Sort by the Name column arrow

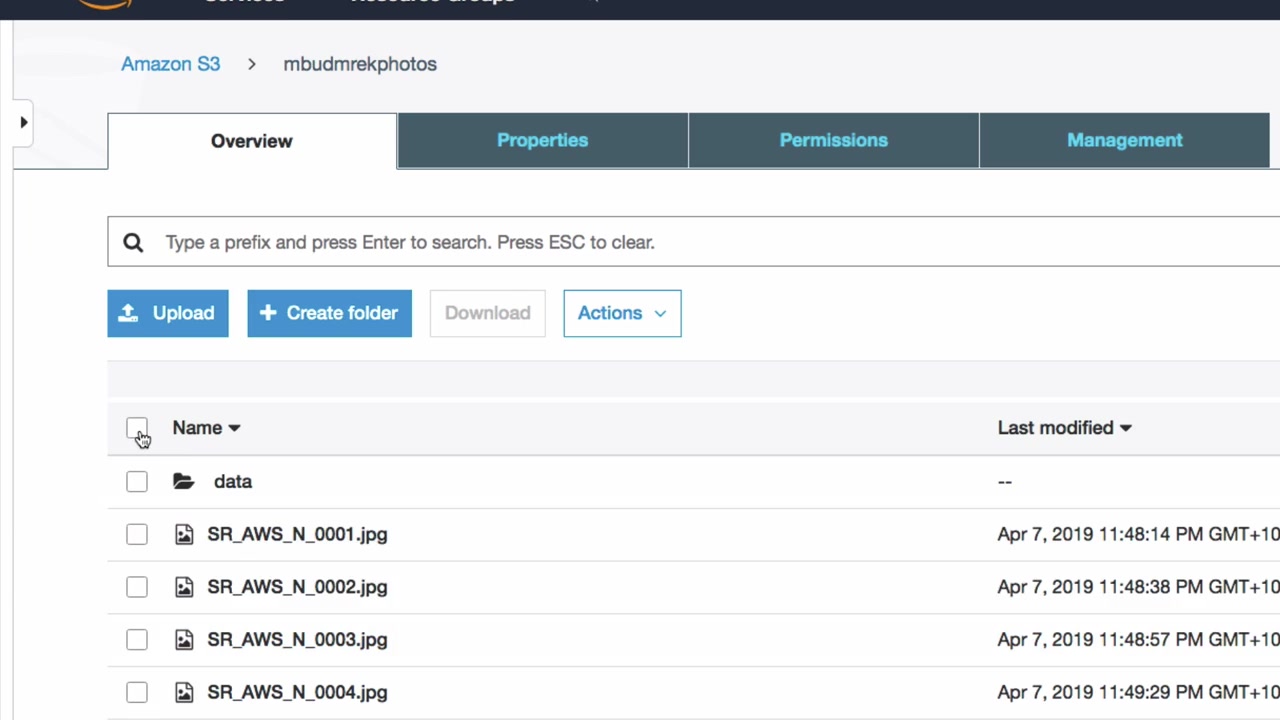pyautogui.click(x=234, y=428)
